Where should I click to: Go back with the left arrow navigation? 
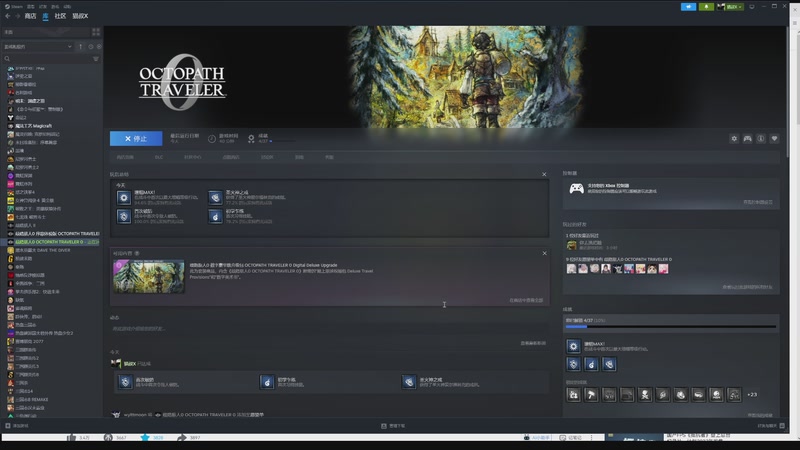[8, 16]
